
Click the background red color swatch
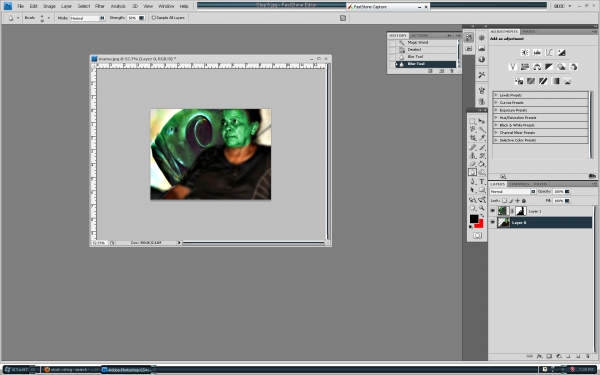(480, 225)
